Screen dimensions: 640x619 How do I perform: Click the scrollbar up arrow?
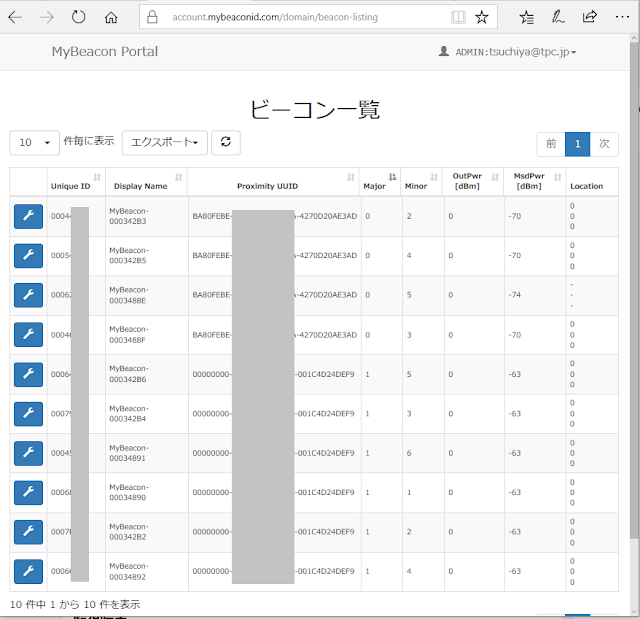[x=634, y=38]
